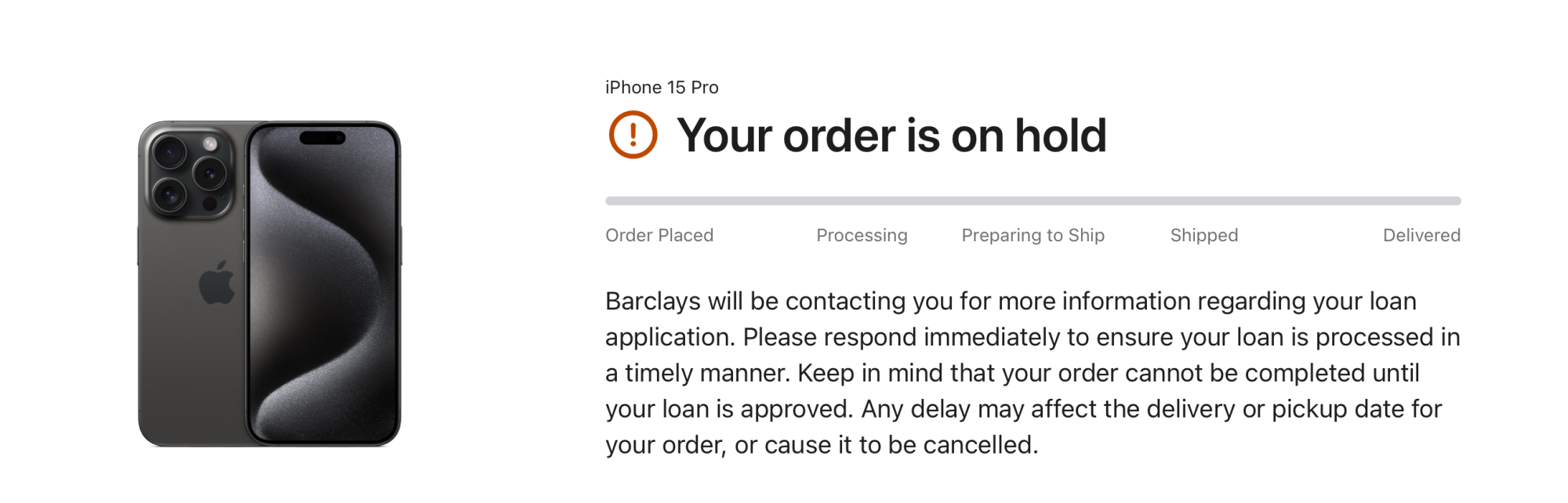Viewport: 1568px width, 503px height.
Task: Select the Delivered stage label
Action: [1421, 235]
